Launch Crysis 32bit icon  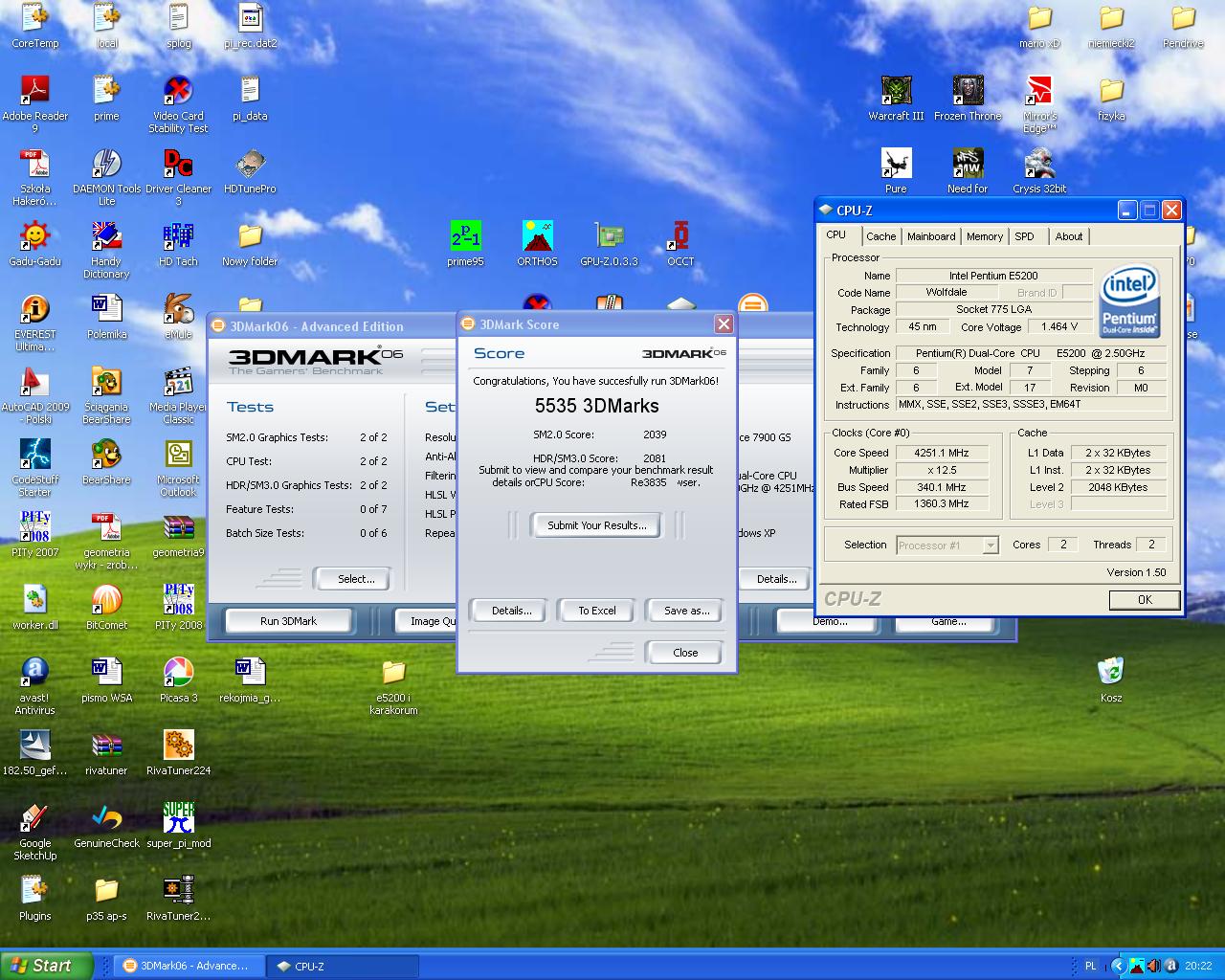tap(1039, 170)
